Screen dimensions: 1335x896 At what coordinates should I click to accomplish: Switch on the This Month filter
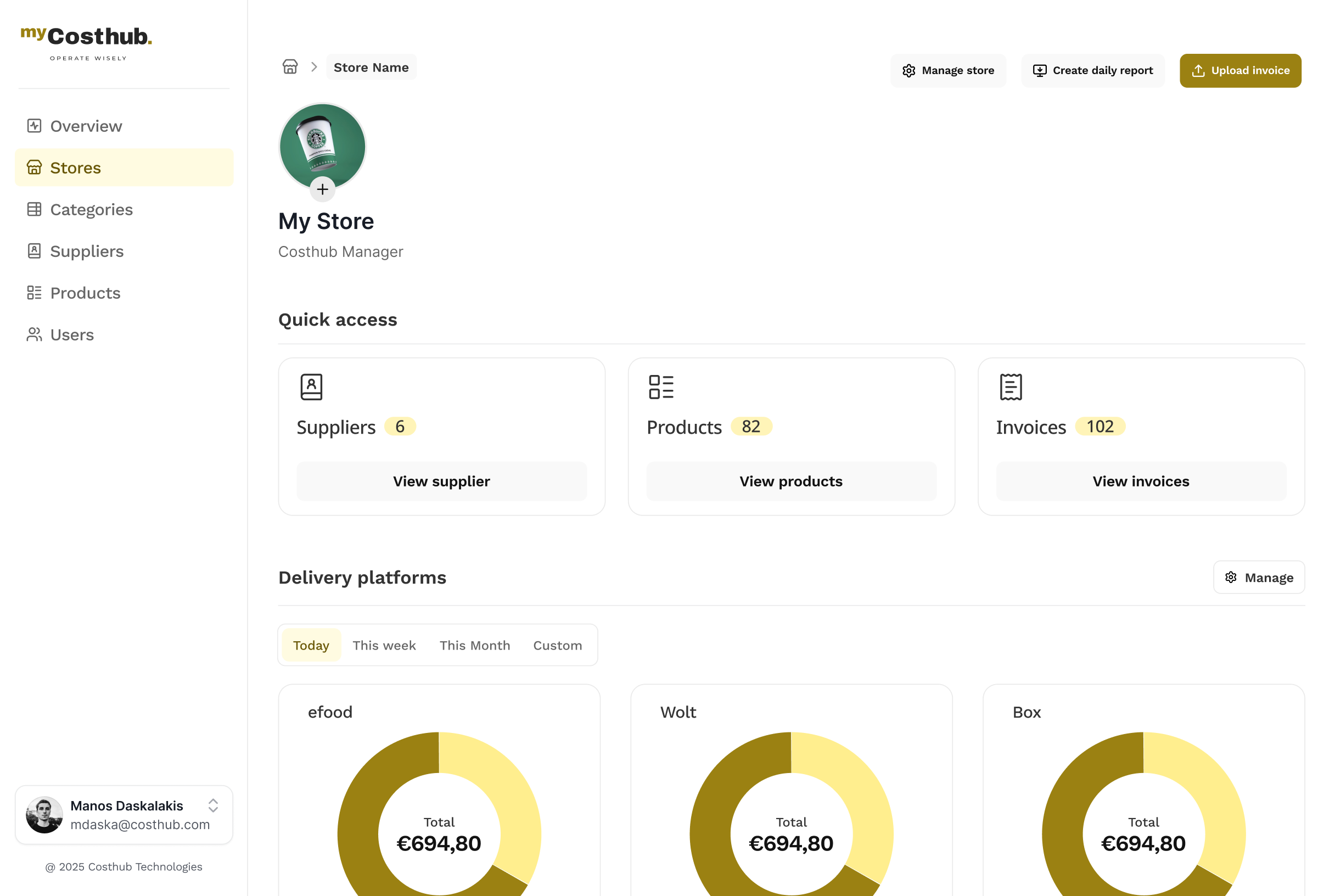point(475,645)
